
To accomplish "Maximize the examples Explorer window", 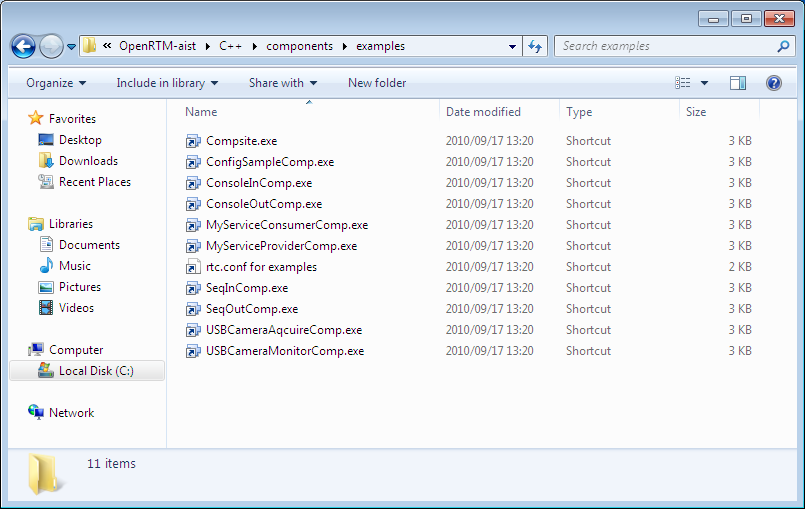I will coord(746,19).
